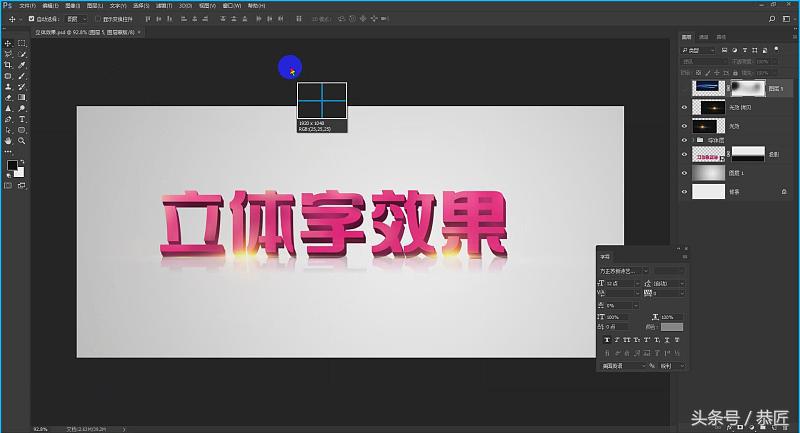Select the Zoom magnifier tool
This screenshot has height=433, width=800.
[x=21, y=141]
